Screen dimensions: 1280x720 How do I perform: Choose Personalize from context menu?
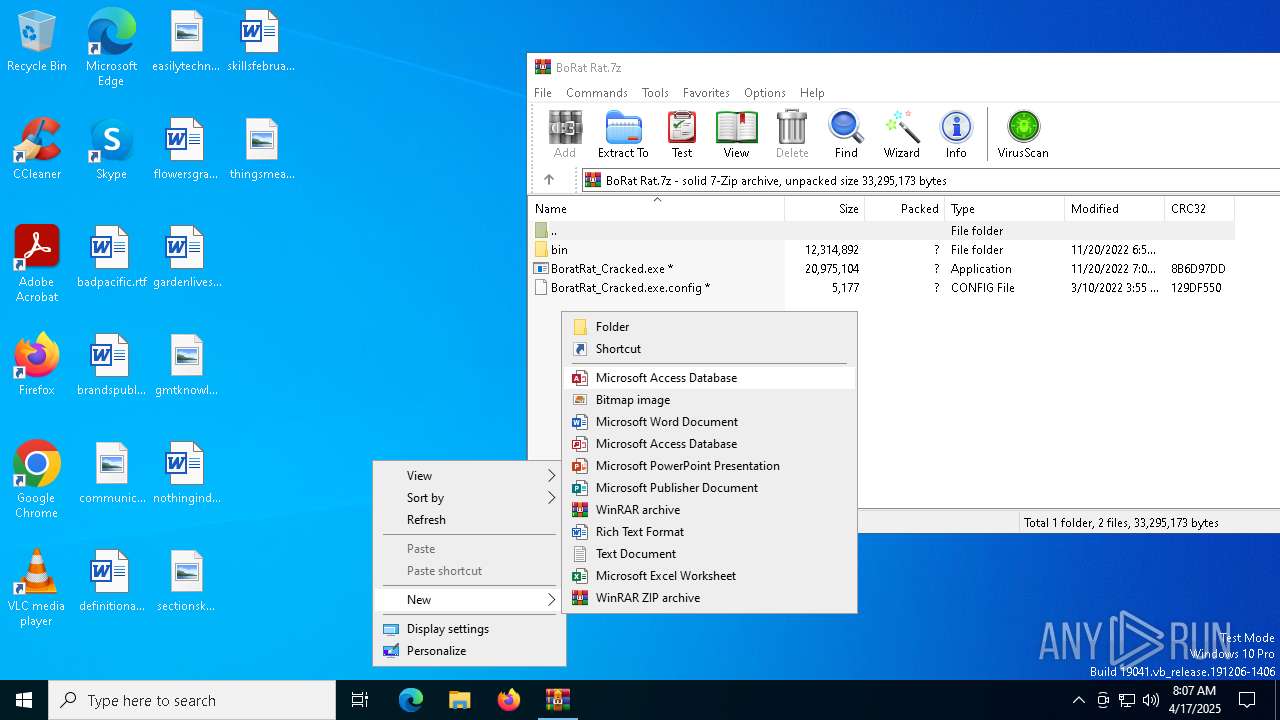pos(469,650)
